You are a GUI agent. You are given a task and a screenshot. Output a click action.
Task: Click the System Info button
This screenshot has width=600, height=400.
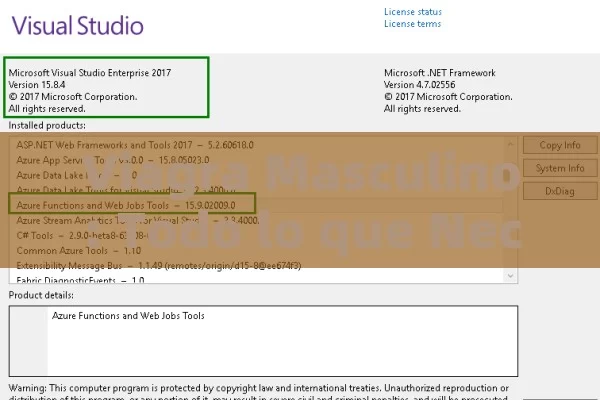[560, 168]
